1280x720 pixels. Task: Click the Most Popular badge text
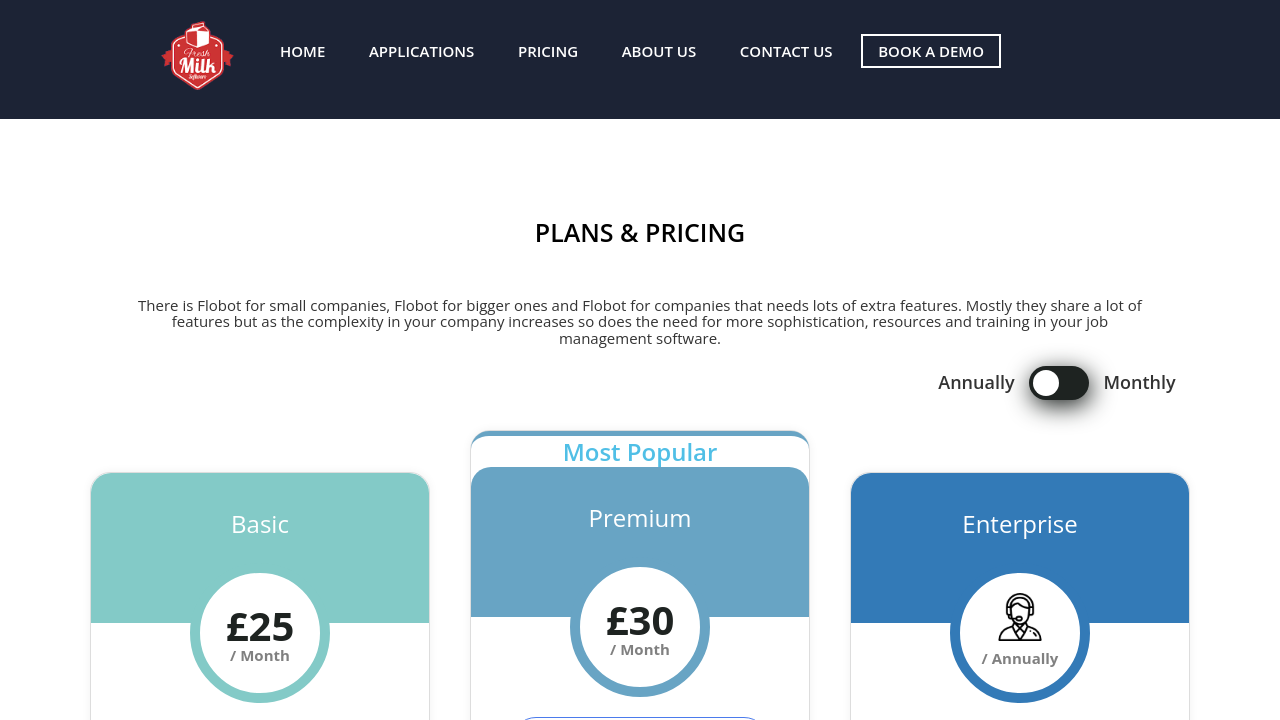coord(640,453)
